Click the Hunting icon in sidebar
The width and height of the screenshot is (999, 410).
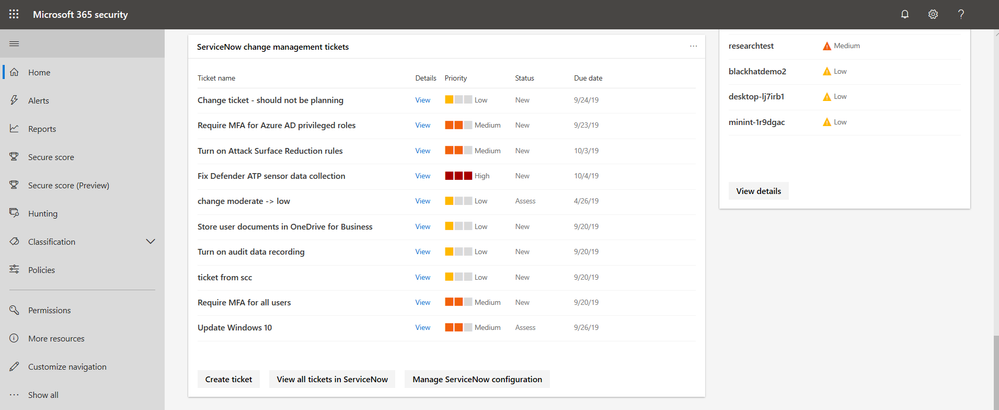pos(14,213)
